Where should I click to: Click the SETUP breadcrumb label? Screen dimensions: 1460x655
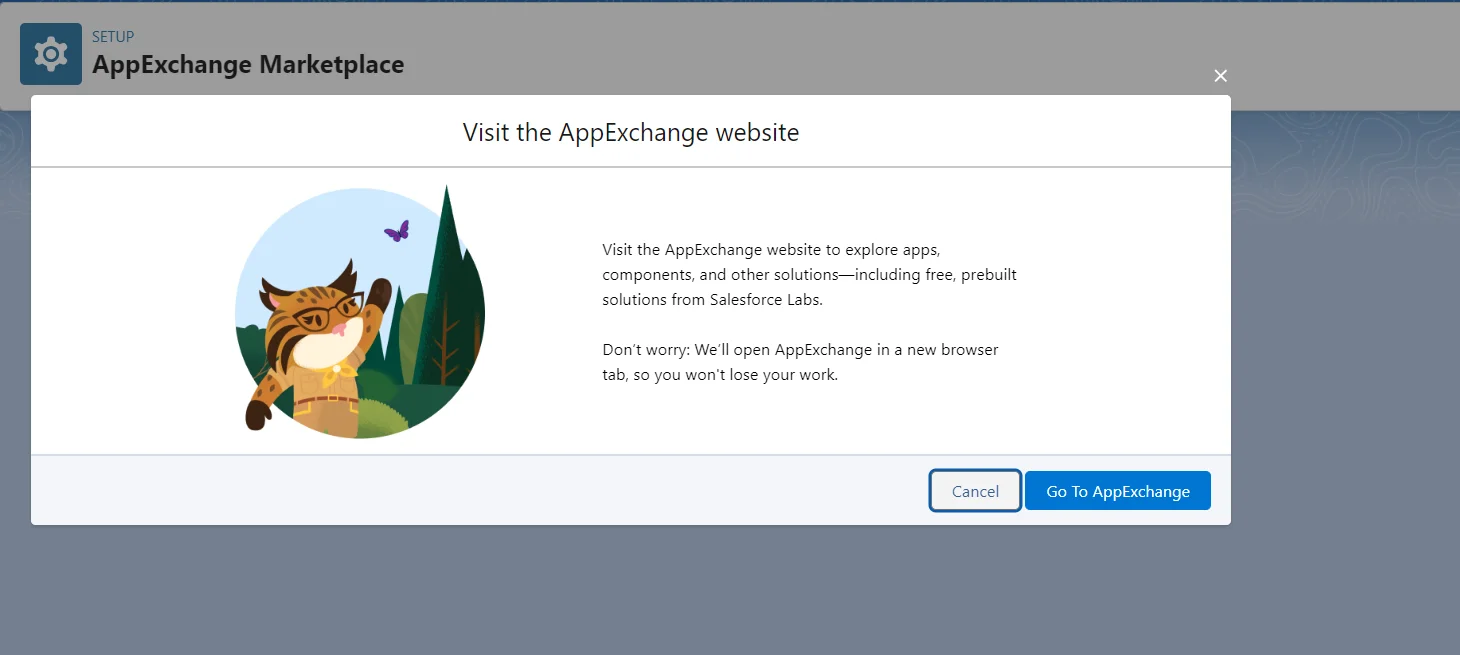(113, 36)
